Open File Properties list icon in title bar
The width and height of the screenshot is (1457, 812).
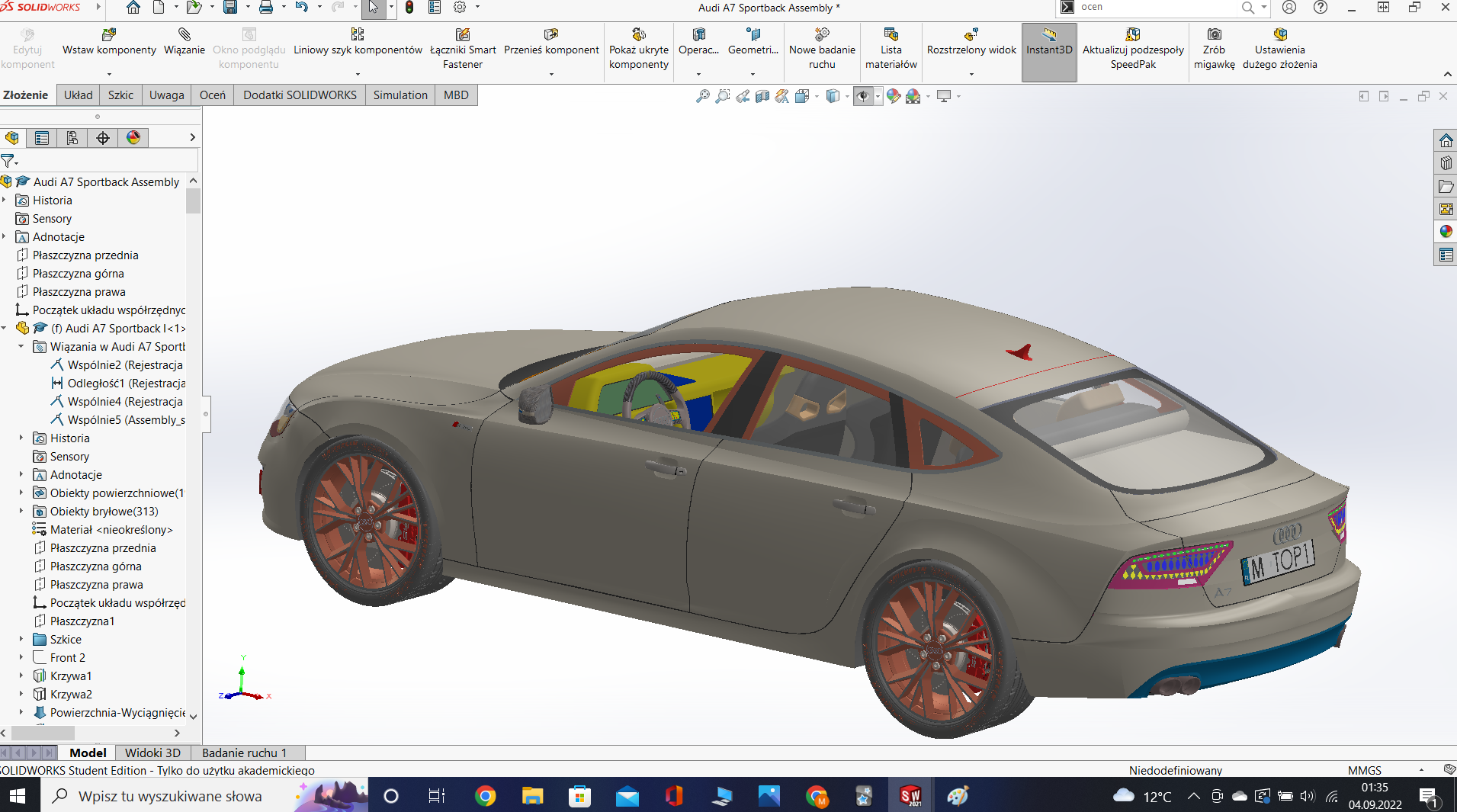(x=435, y=8)
